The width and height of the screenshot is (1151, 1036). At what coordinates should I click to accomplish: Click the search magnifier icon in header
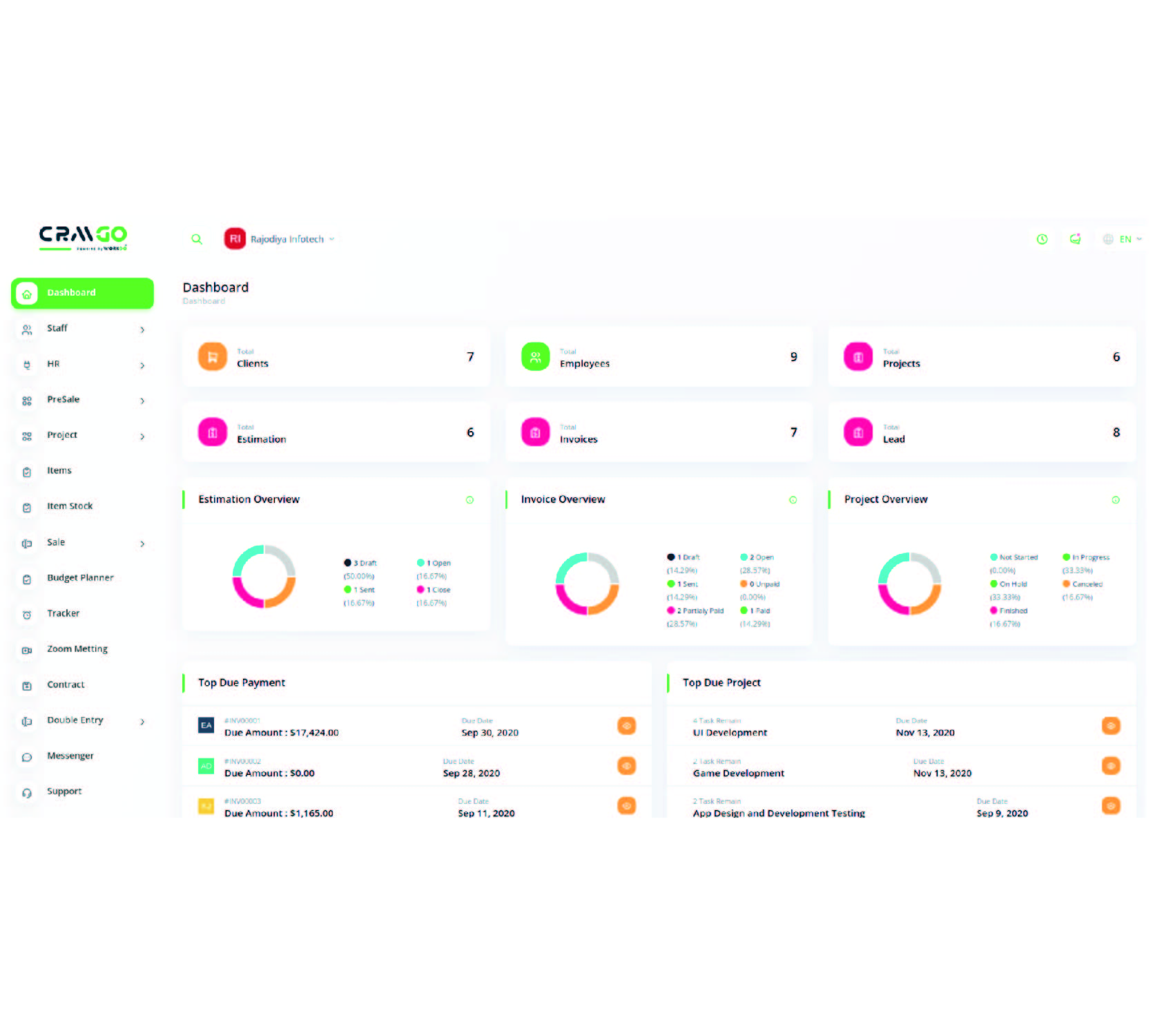197,239
